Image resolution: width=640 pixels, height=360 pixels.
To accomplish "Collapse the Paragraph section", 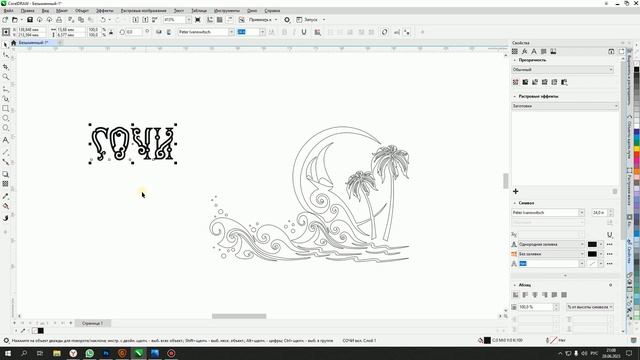I will 515,285.
